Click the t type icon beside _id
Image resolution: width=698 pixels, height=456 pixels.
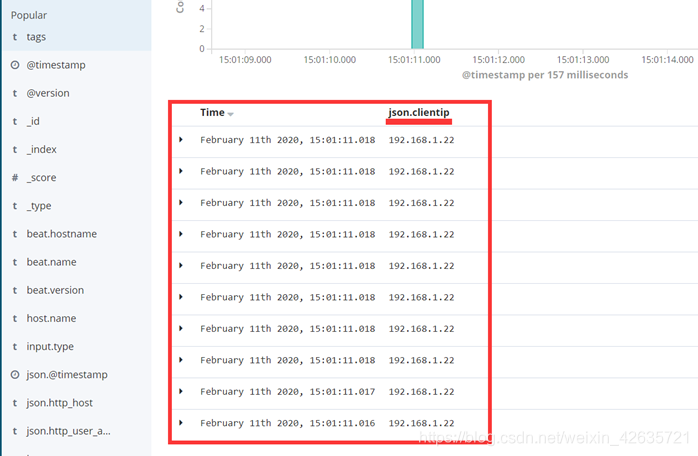pos(15,122)
